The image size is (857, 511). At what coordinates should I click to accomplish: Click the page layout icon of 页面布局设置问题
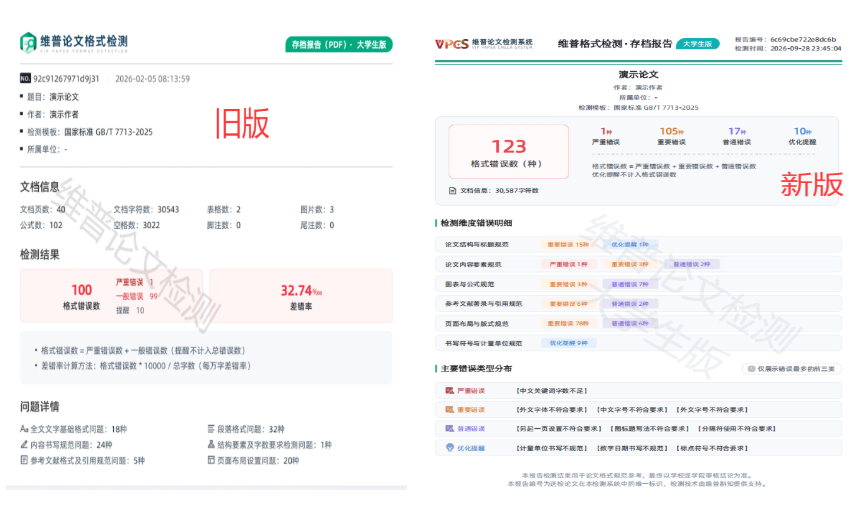pos(211,460)
